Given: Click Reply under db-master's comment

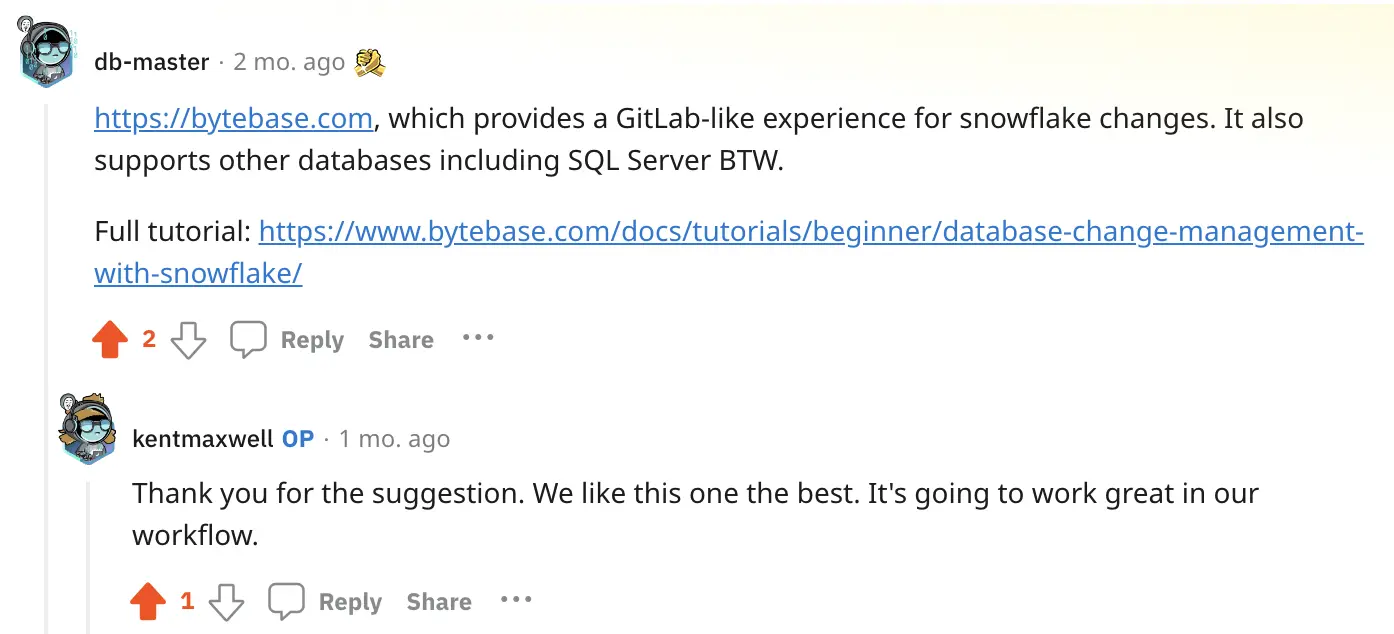Looking at the screenshot, I should point(311,340).
